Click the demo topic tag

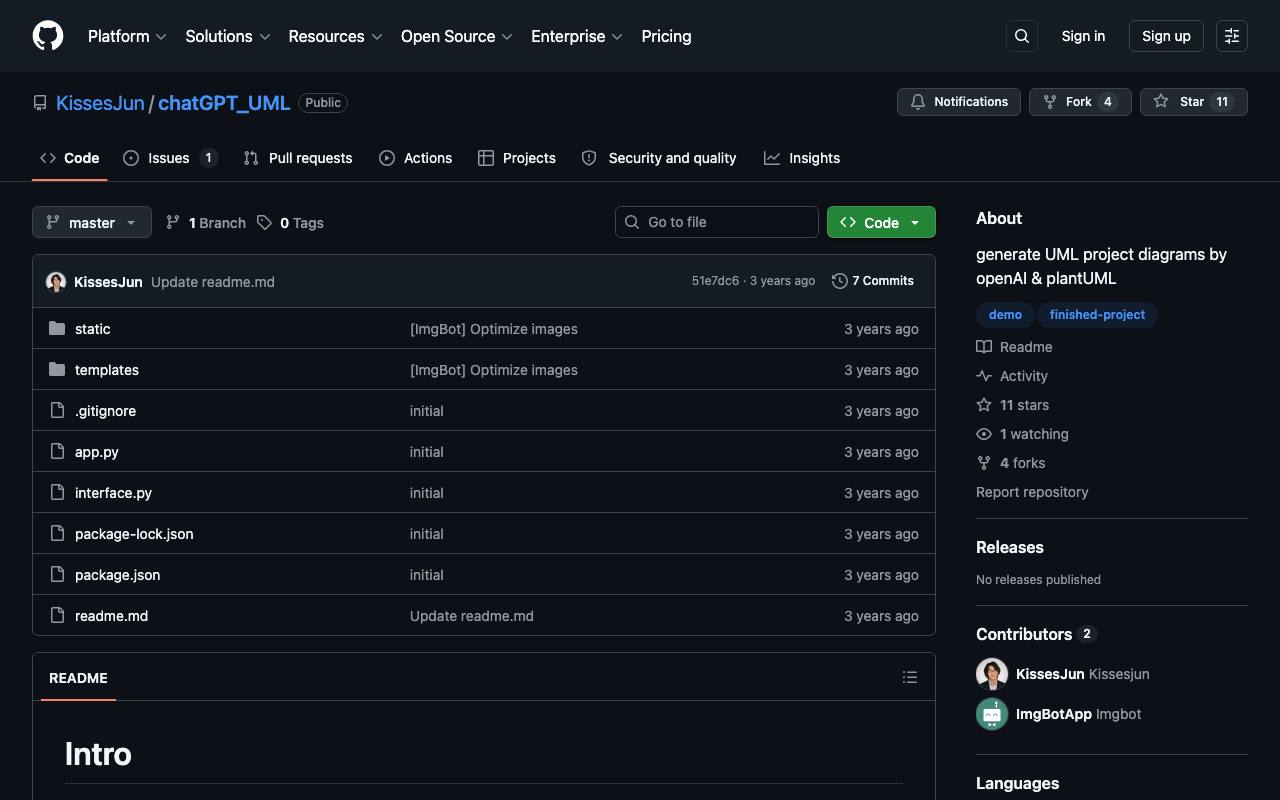(x=1005, y=315)
